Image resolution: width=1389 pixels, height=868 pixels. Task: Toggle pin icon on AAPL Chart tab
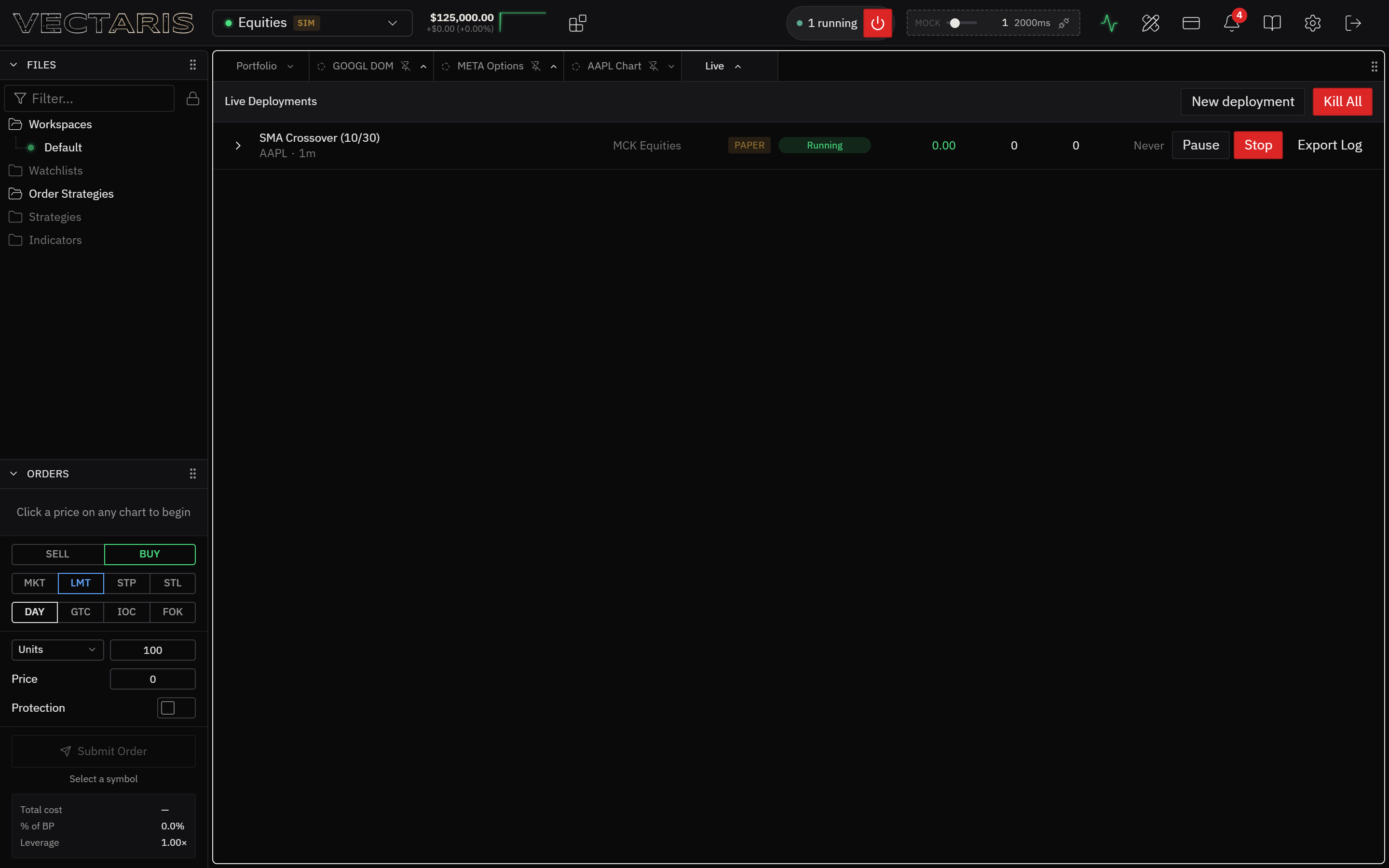(654, 66)
